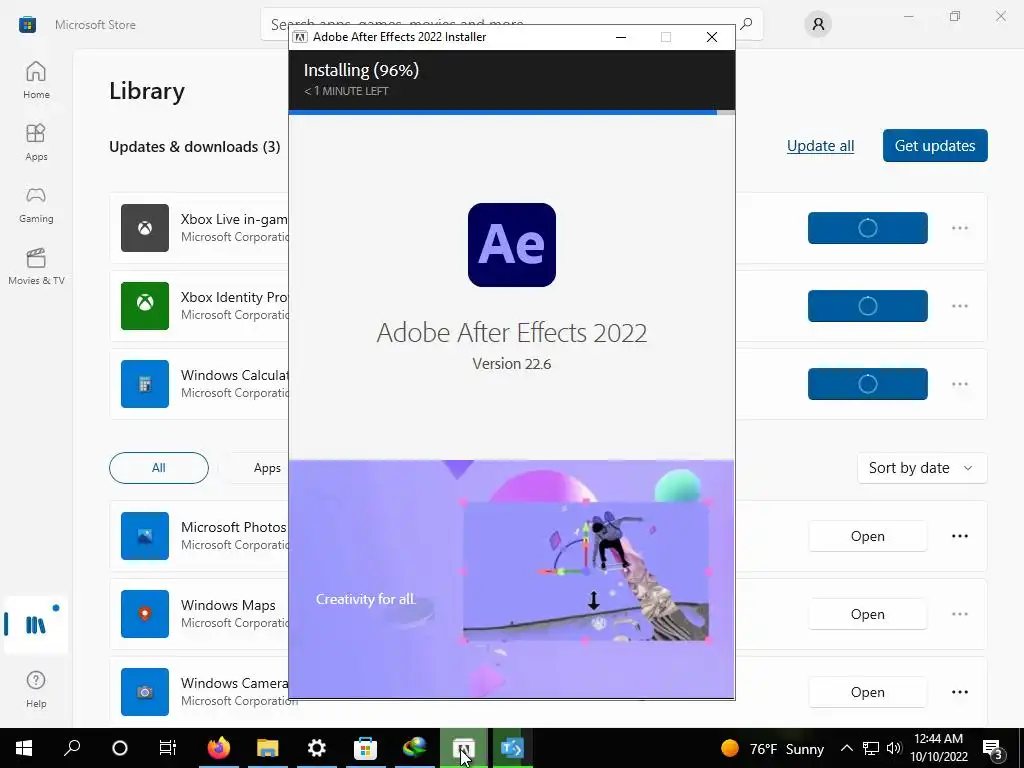Click the Adobe installer taskbar icon

point(464,748)
